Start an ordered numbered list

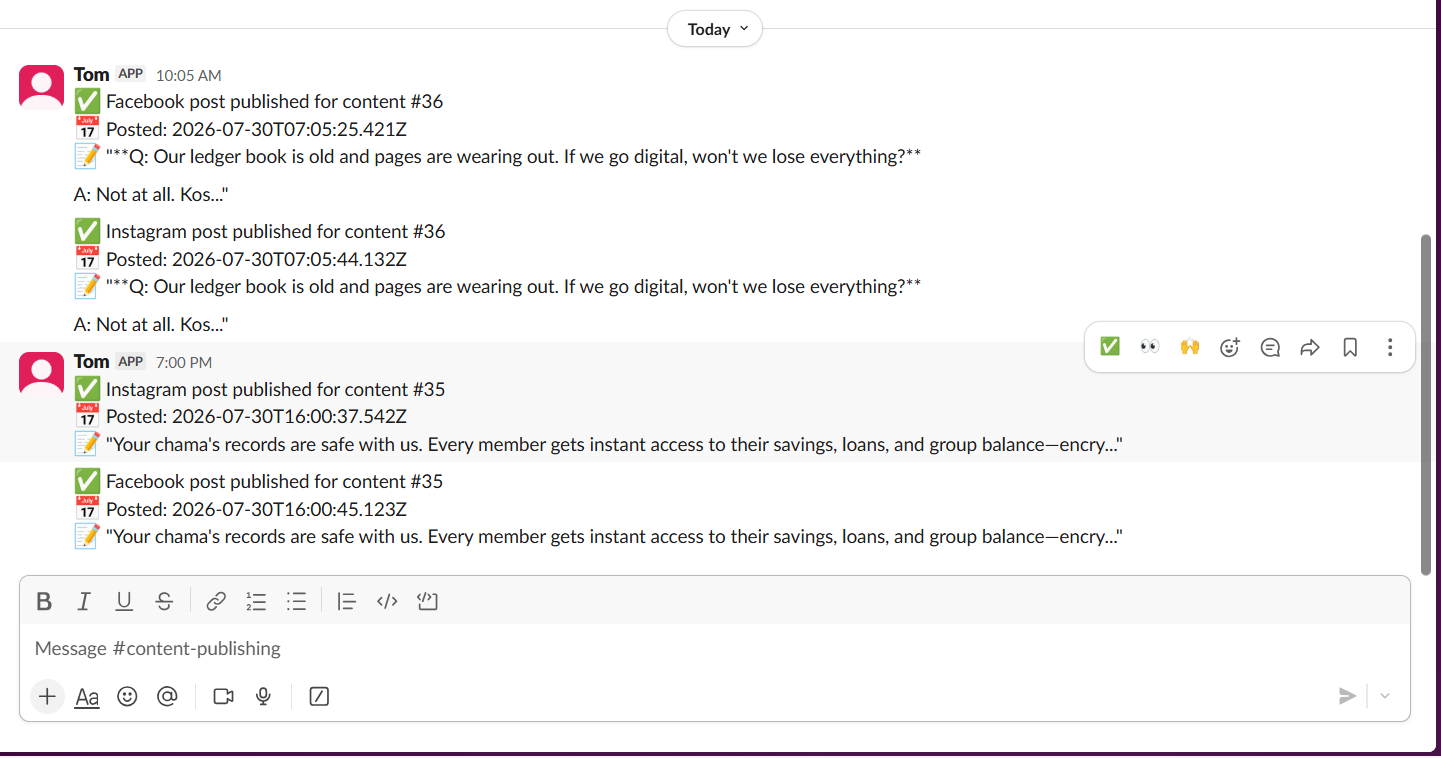click(256, 601)
